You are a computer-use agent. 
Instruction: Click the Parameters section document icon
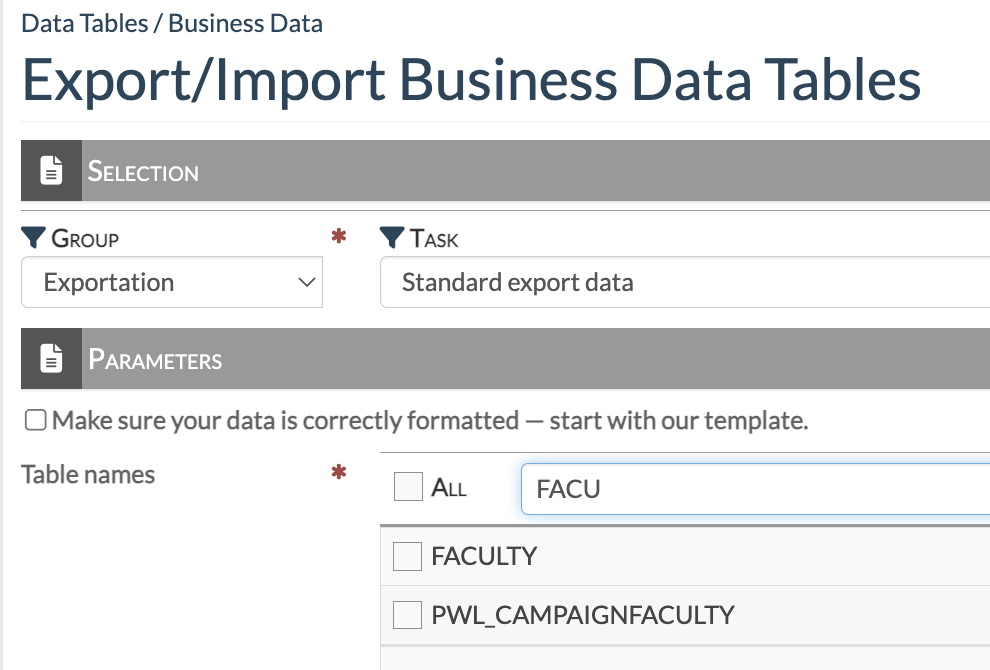pyautogui.click(x=51, y=359)
